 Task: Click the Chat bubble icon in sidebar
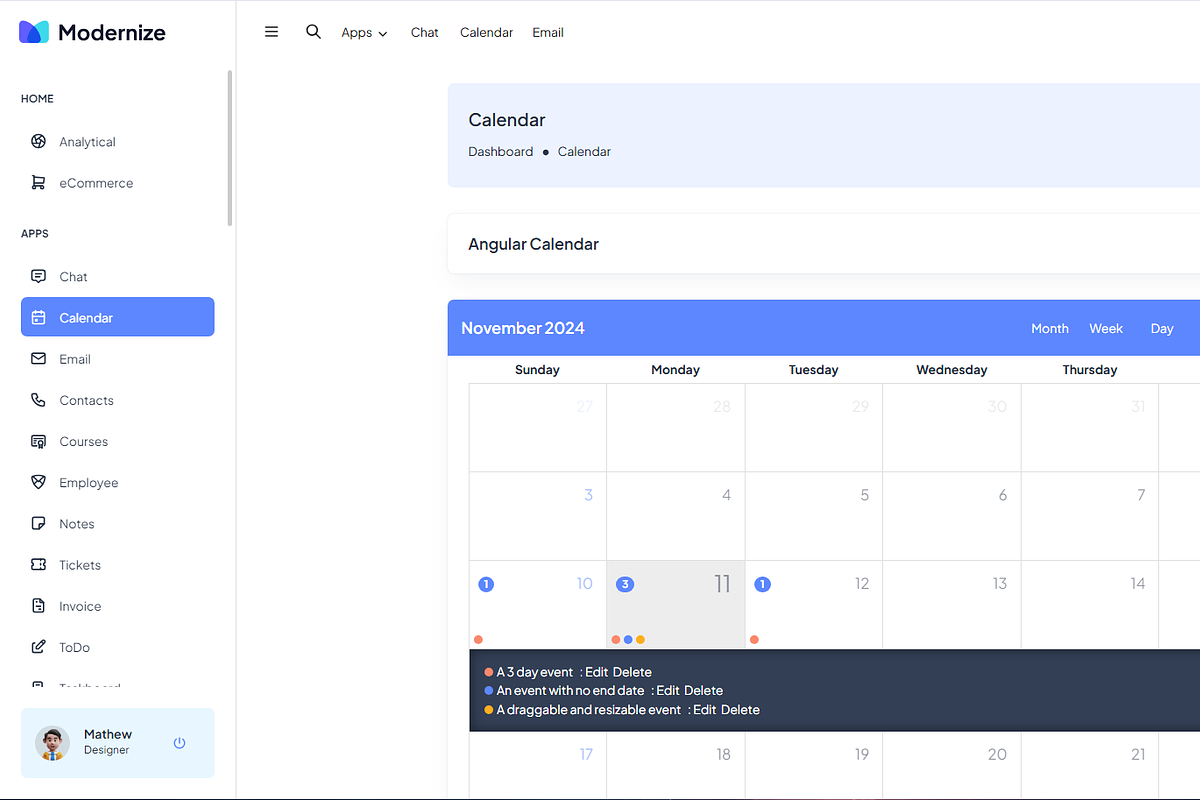38,276
